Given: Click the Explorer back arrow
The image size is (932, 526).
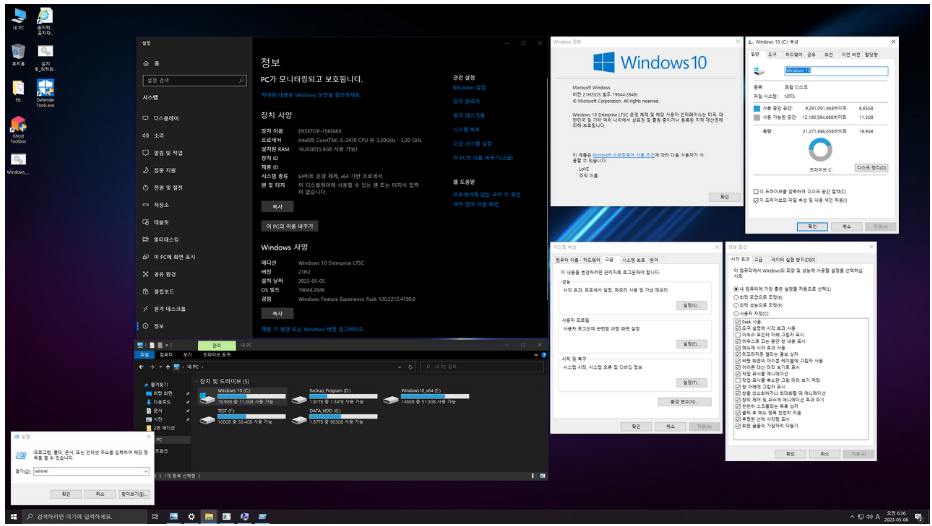Looking at the screenshot, I should 141,367.
